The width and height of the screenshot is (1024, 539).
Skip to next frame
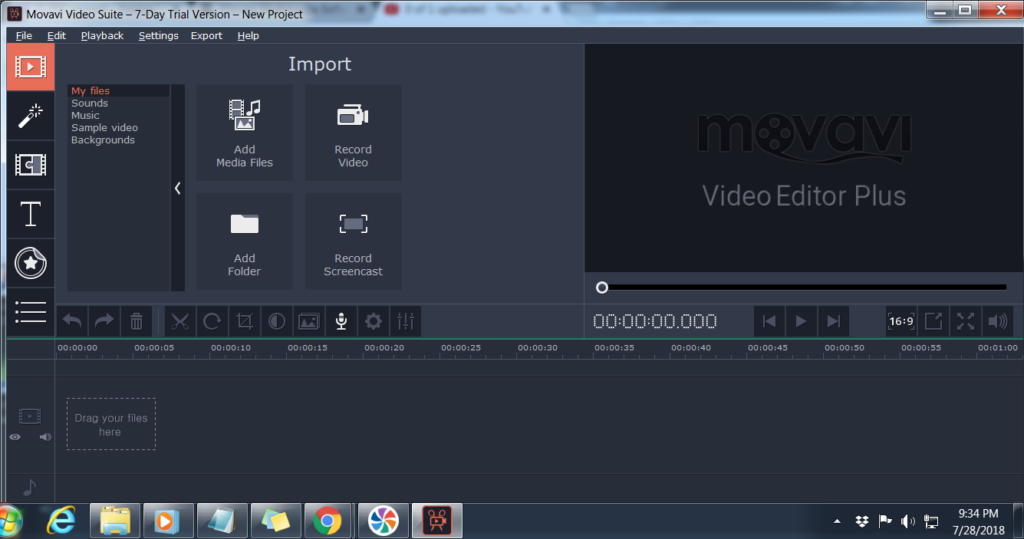click(x=833, y=321)
